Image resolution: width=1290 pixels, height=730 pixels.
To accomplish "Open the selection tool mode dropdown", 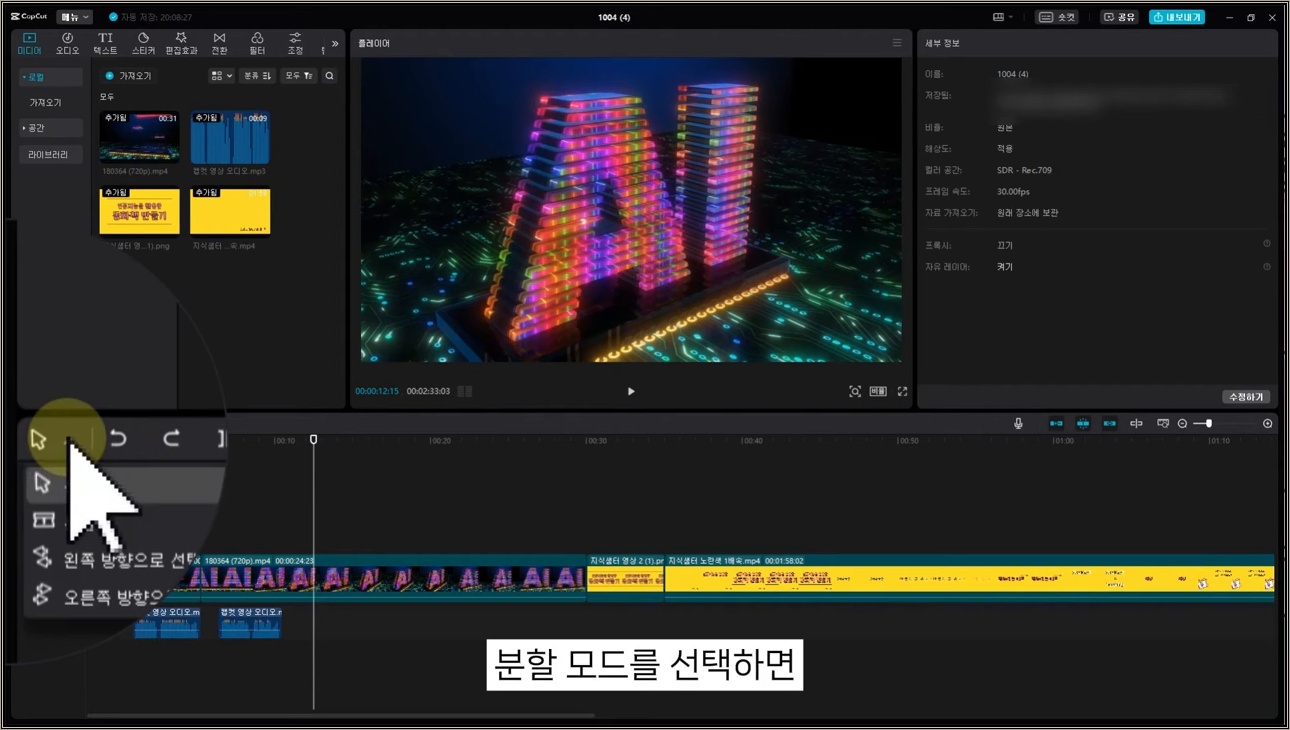I will [67, 439].
